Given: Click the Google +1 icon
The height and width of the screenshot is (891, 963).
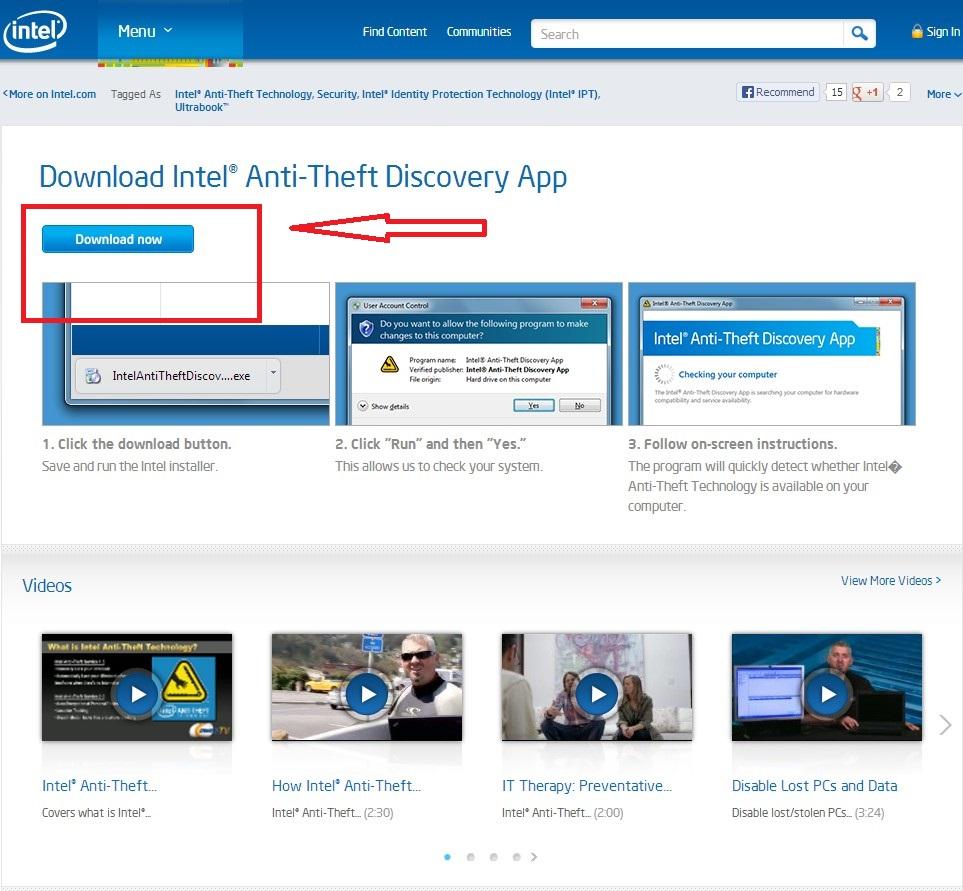Looking at the screenshot, I should pos(866,92).
